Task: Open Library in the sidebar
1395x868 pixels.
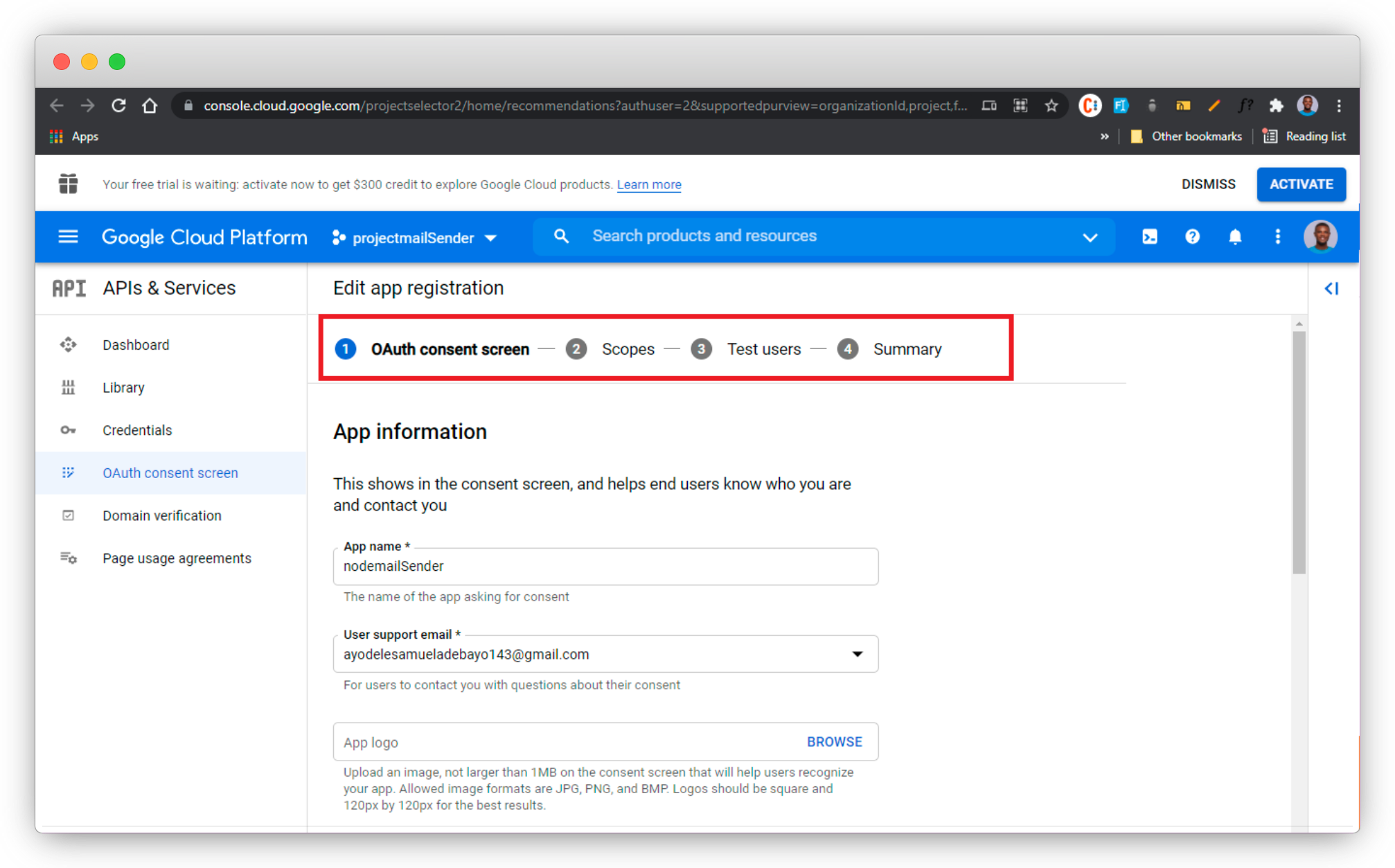Action: (171, 387)
